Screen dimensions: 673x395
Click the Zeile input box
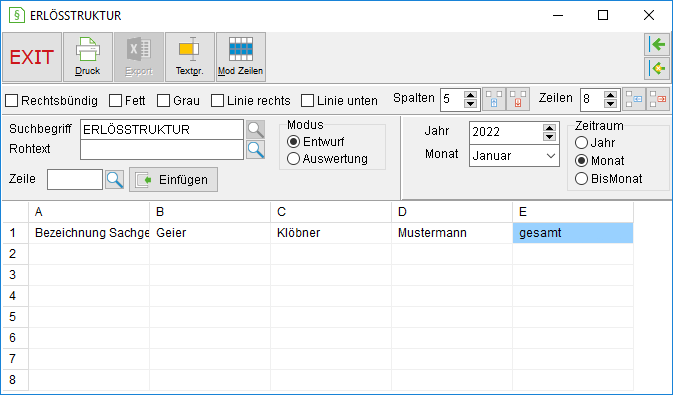click(x=75, y=179)
